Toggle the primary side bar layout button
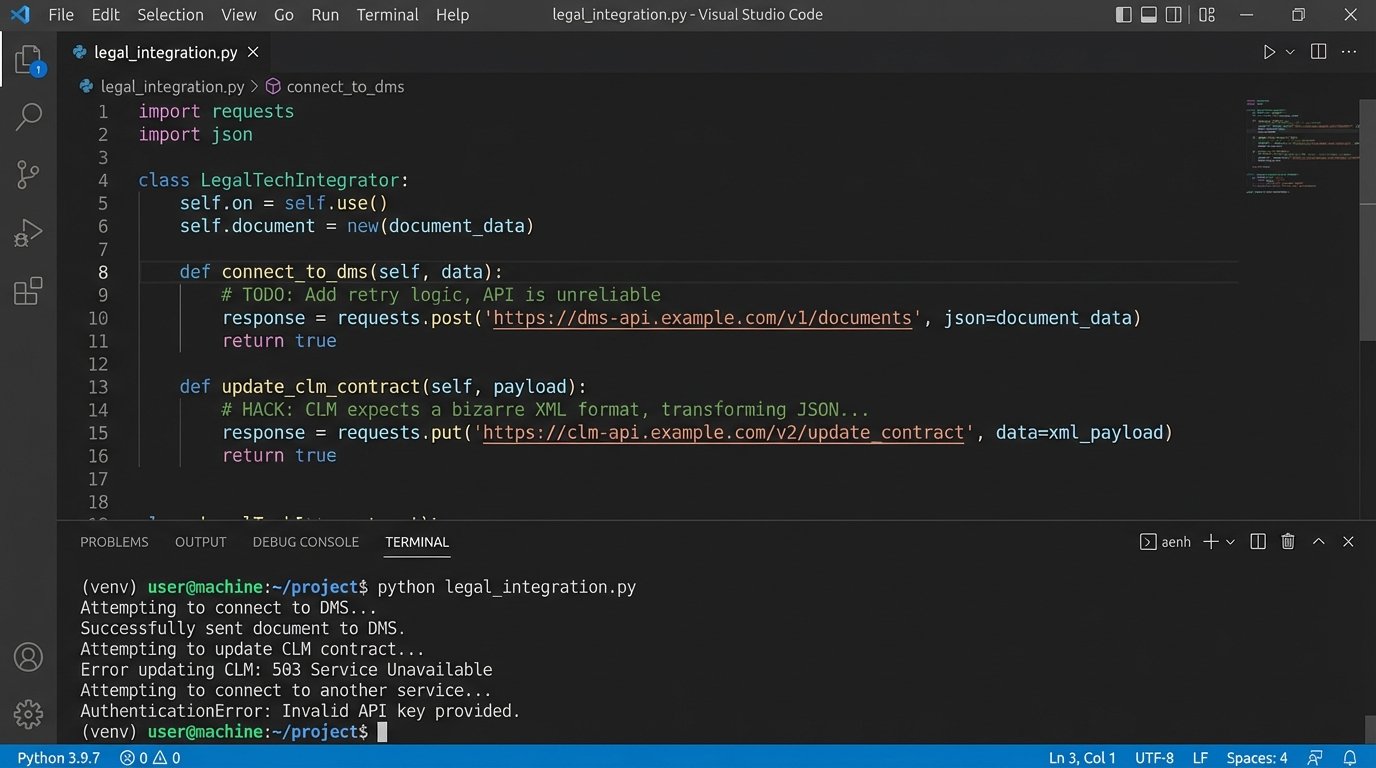Screen dimensions: 1376x768 (1124, 15)
